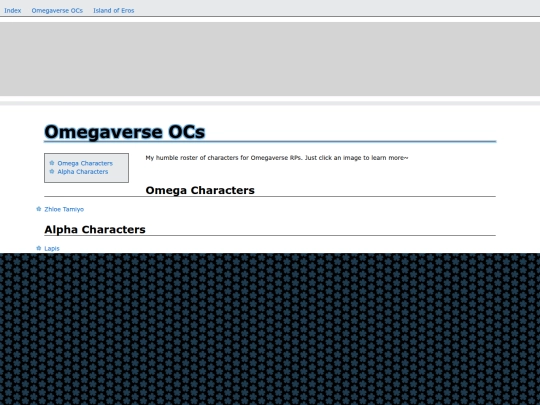Click the flower bullet next to Omega Characters link
The height and width of the screenshot is (405, 540).
pyautogui.click(x=52, y=163)
